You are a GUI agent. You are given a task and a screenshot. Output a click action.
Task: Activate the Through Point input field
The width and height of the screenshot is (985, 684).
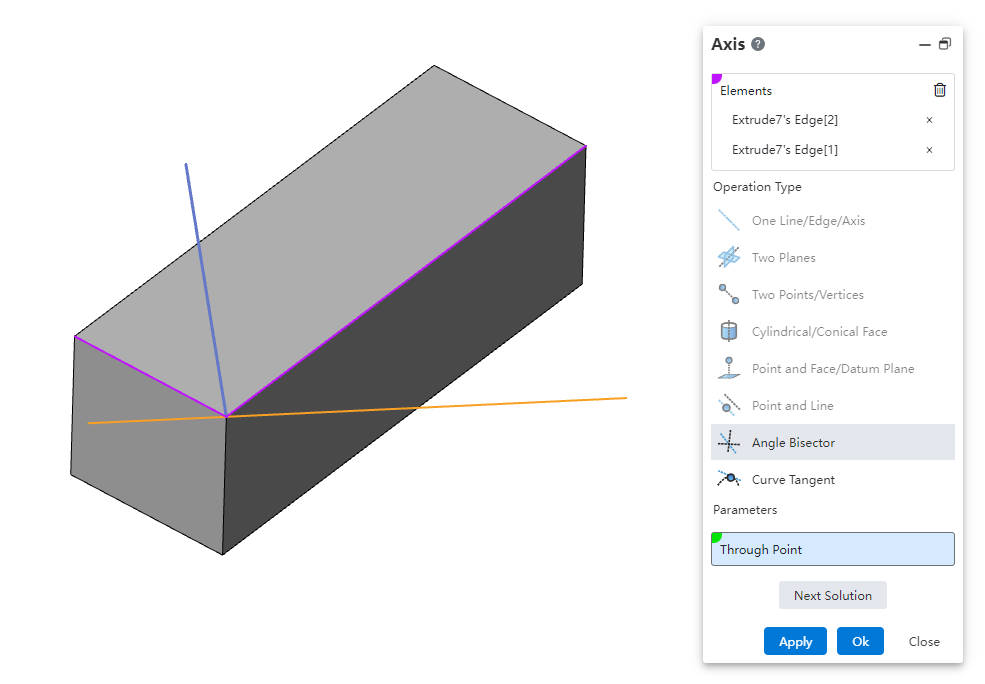click(x=832, y=549)
